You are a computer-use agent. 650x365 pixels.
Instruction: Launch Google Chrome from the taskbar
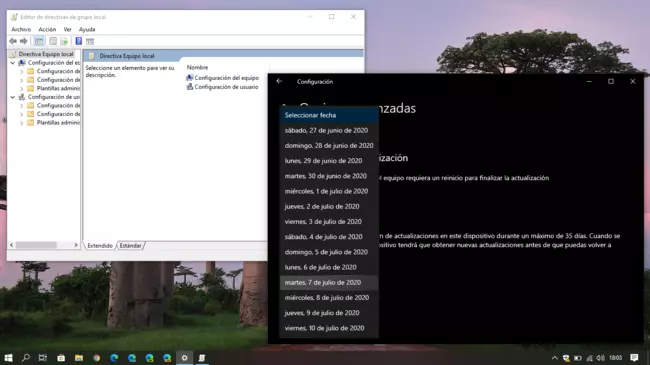click(97, 358)
